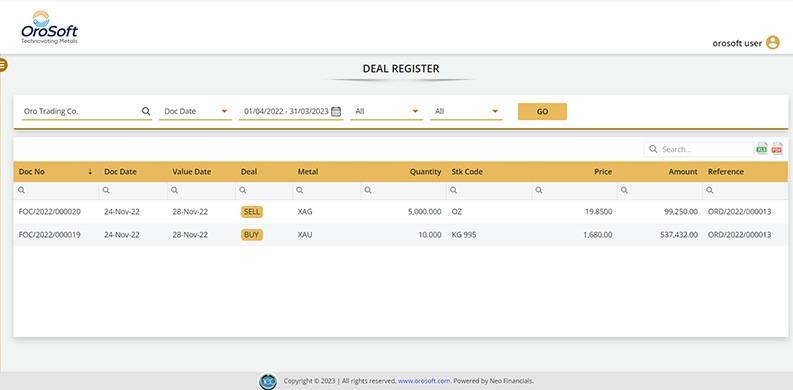Click the GO button
The width and height of the screenshot is (793, 390).
click(x=542, y=112)
